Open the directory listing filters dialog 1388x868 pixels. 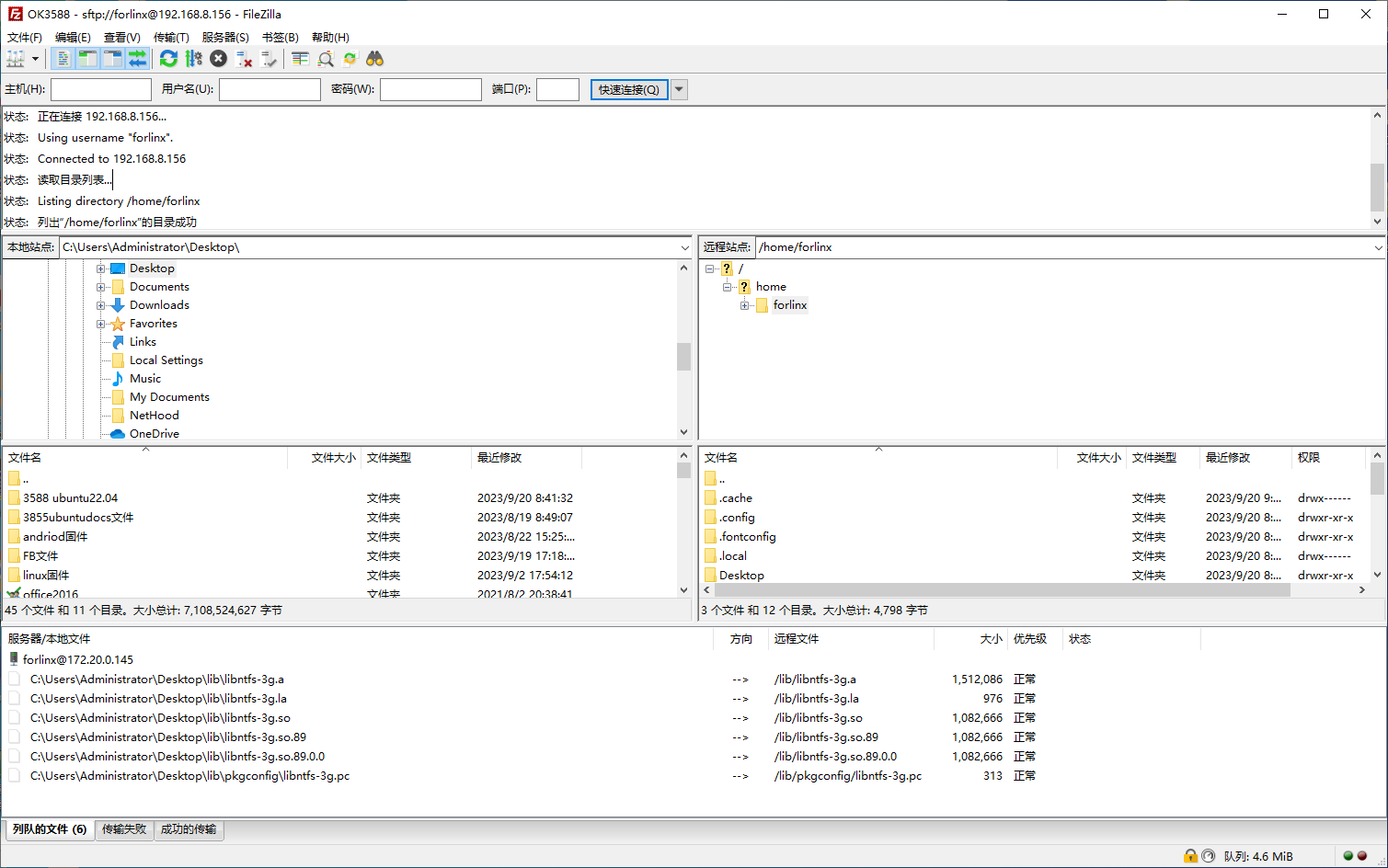tap(300, 59)
